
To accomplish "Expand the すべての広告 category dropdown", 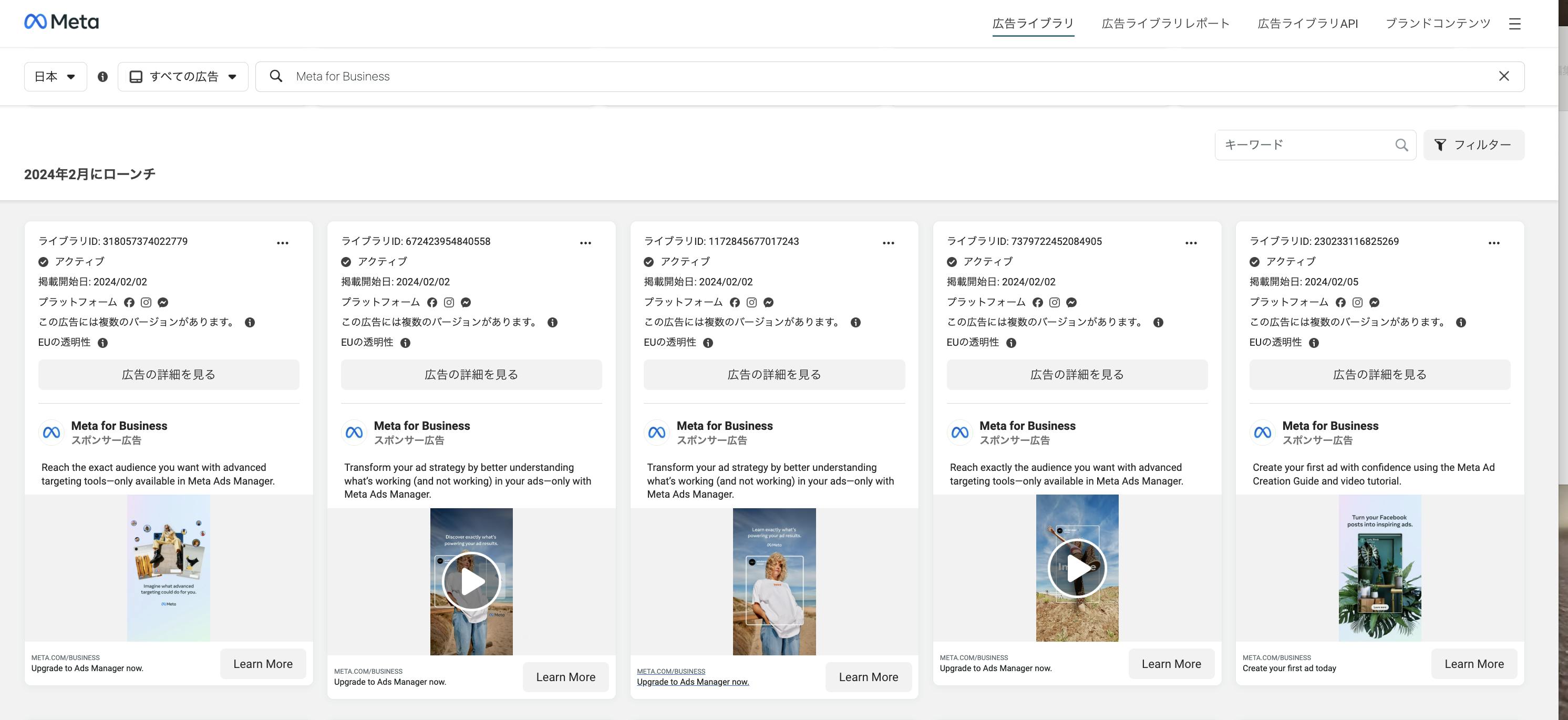I will [x=183, y=77].
